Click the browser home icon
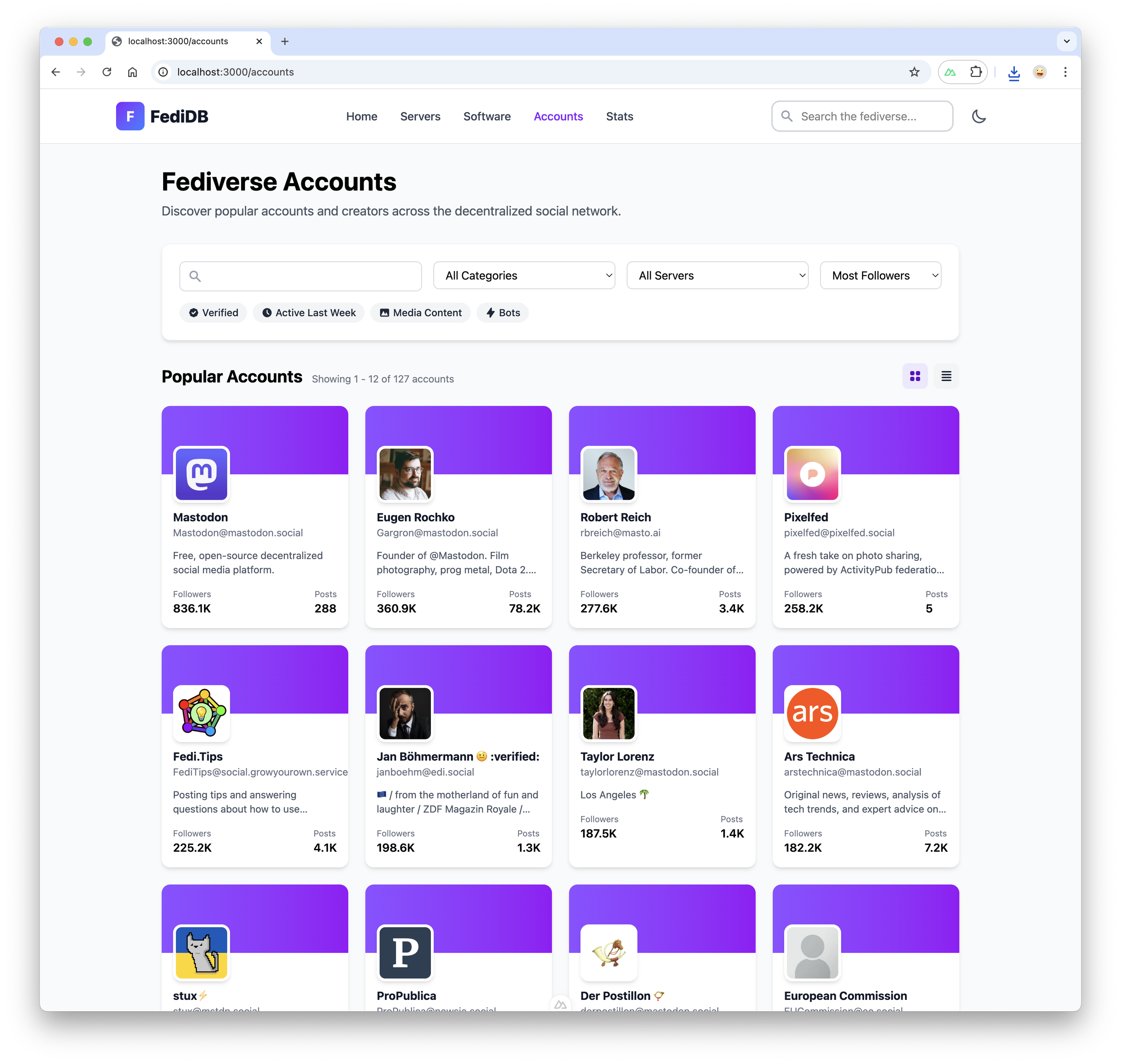 (132, 72)
